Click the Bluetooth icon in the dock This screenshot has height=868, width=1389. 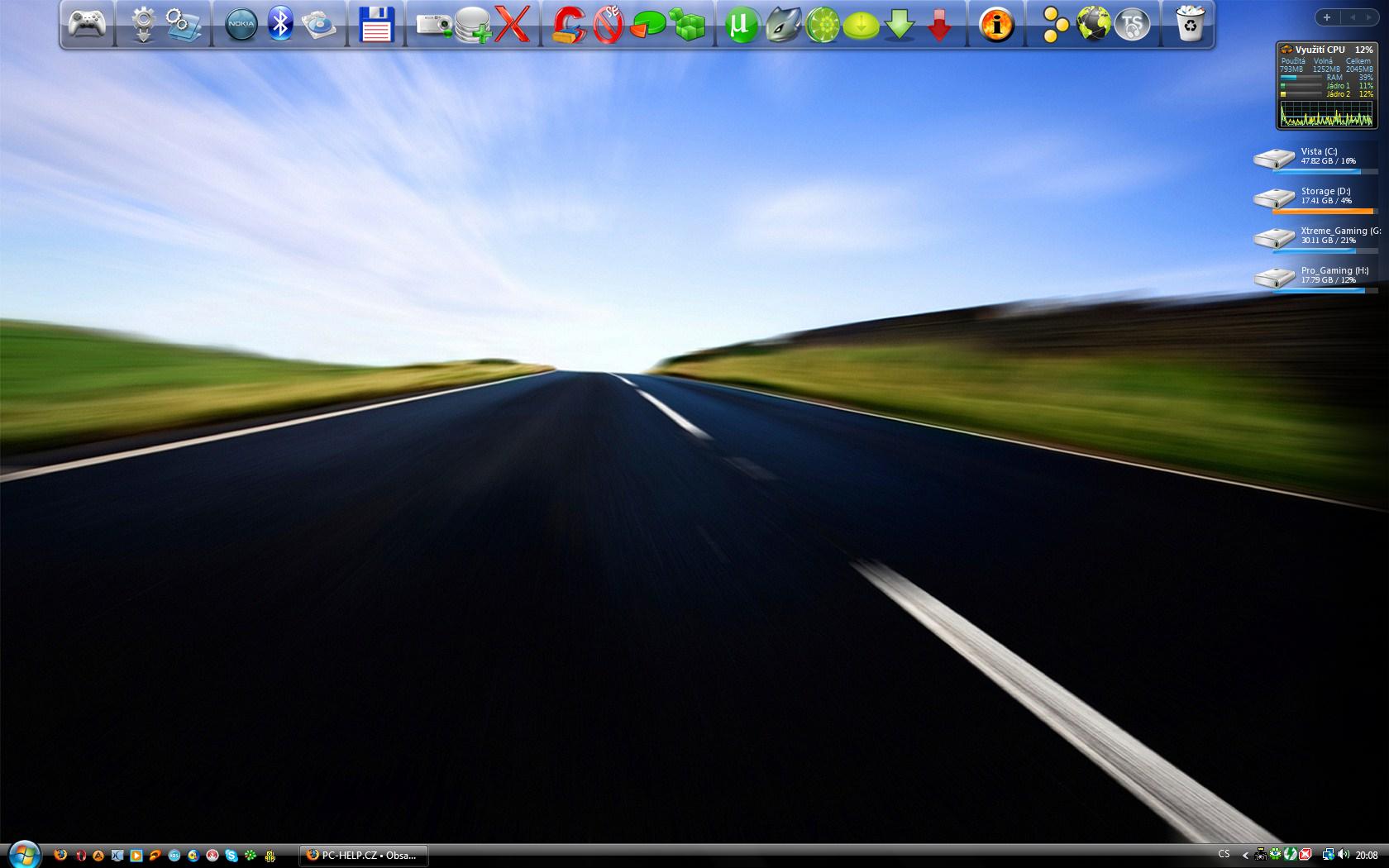coord(281,24)
